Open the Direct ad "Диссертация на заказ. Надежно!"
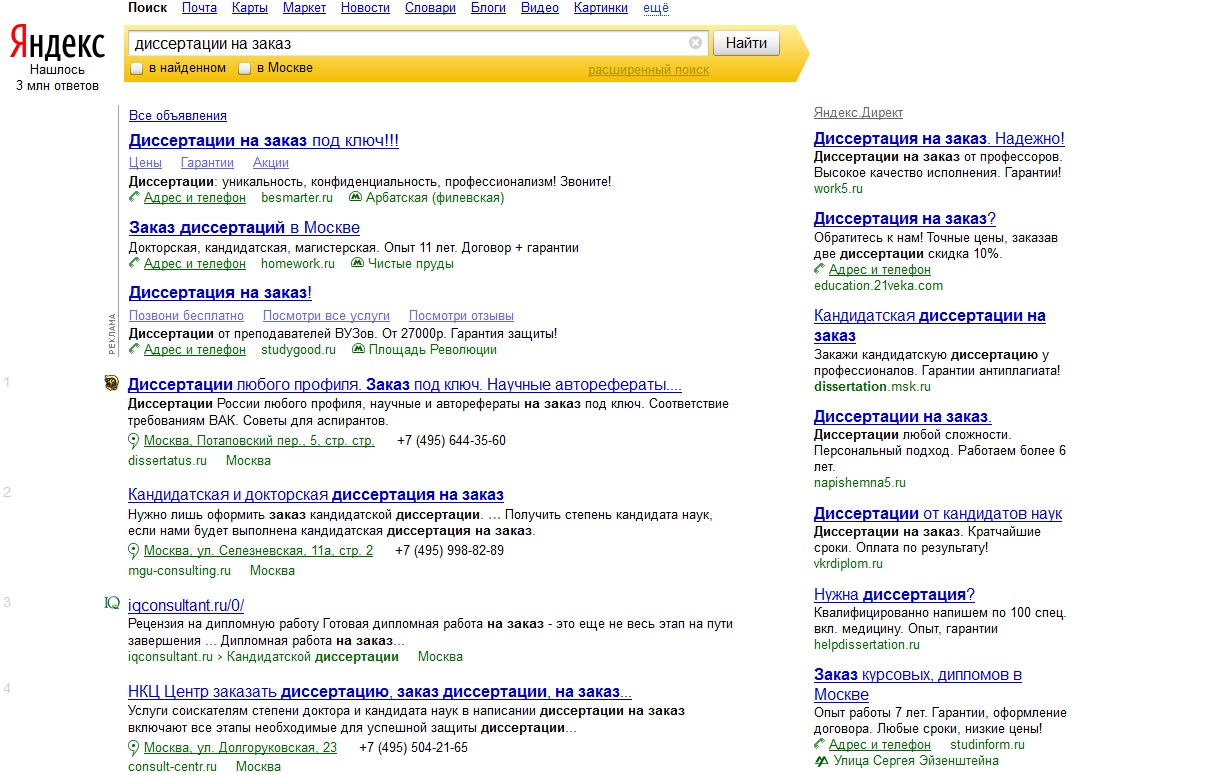 (939, 139)
